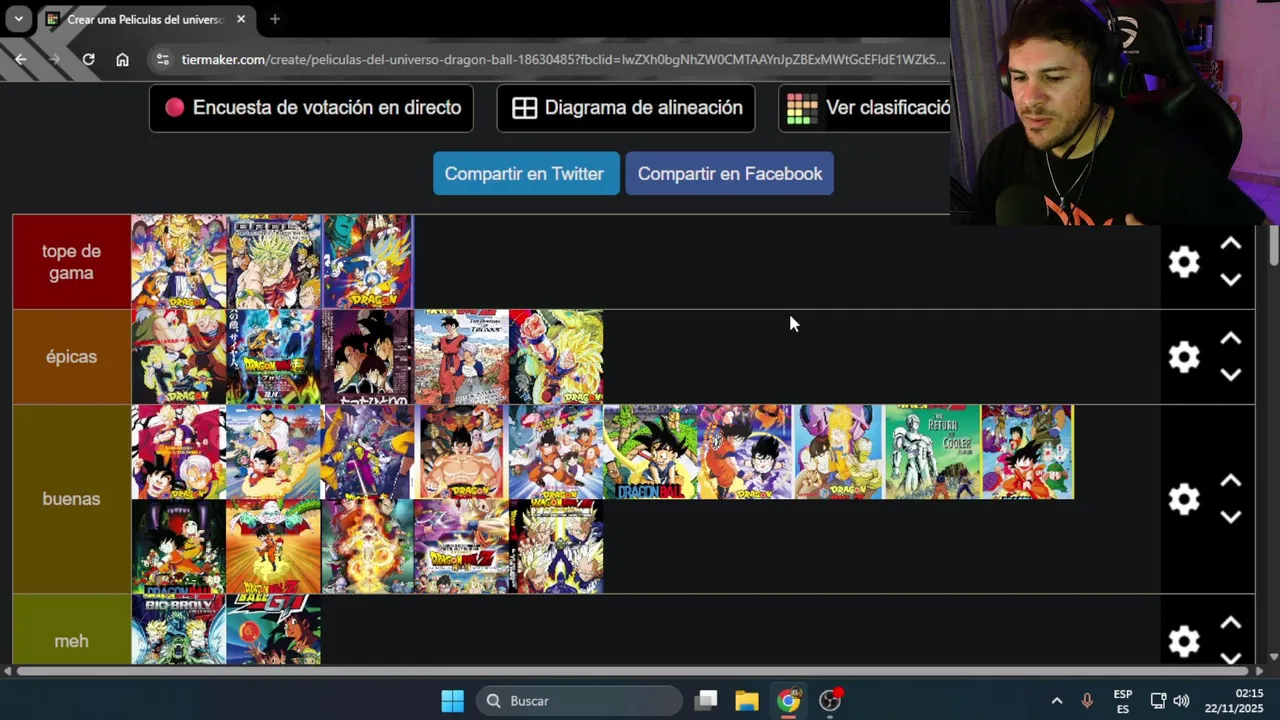
Task: Open Diagrama de alineación
Action: tap(626, 108)
